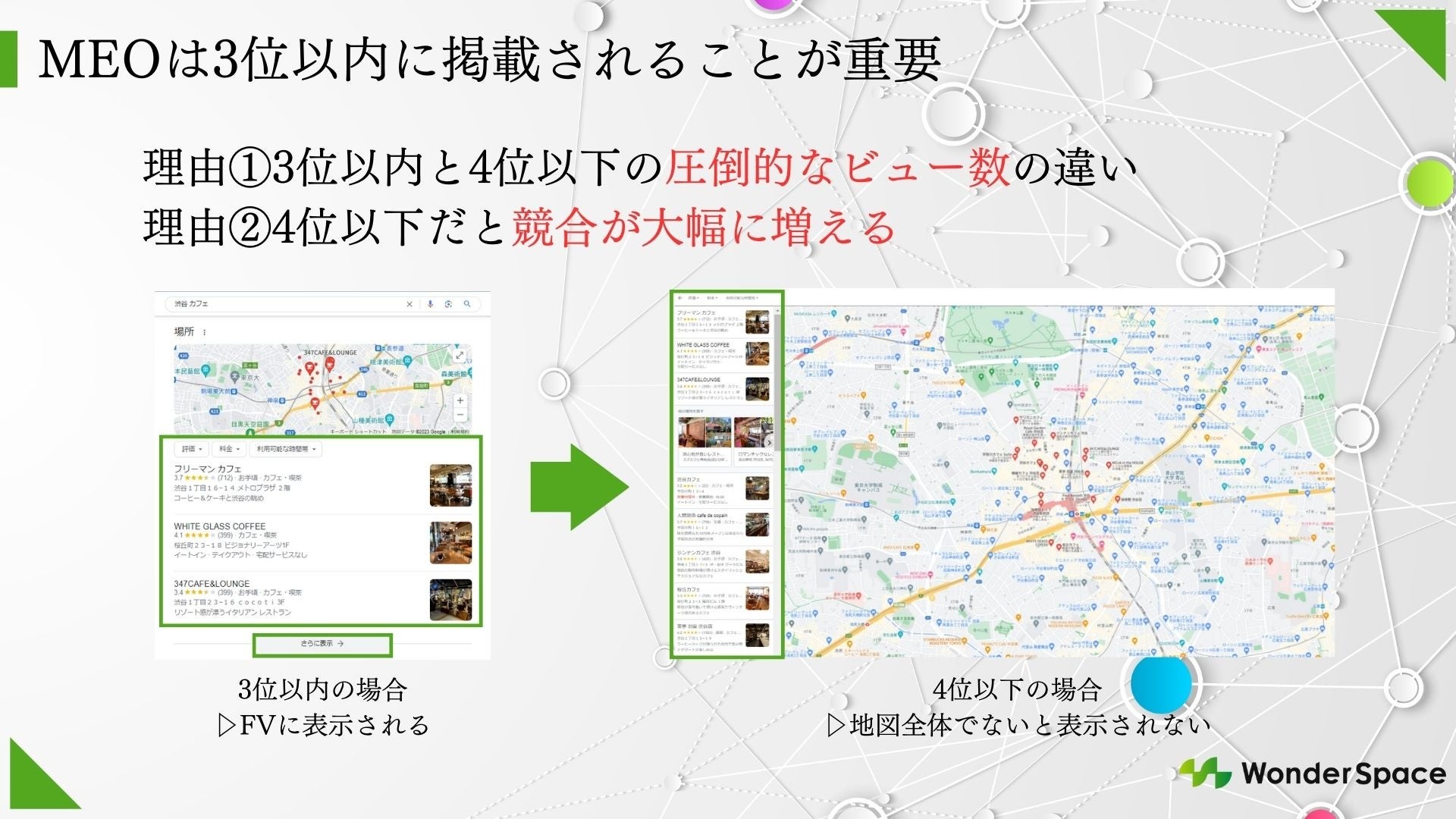Click the 347CAFE&LOUNGE photo thumbnail in search results
1456x819 pixels.
450,600
